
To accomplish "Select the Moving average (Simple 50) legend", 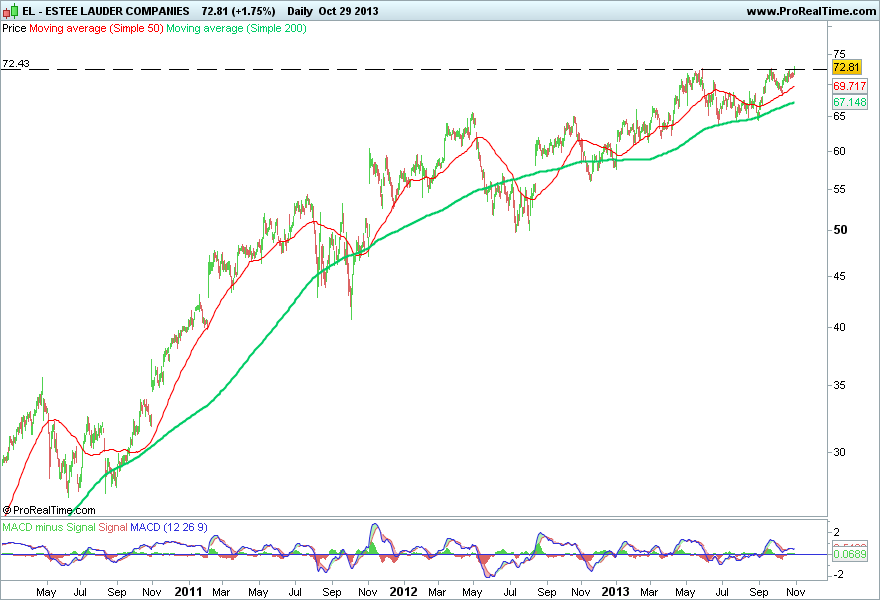I will [96, 28].
